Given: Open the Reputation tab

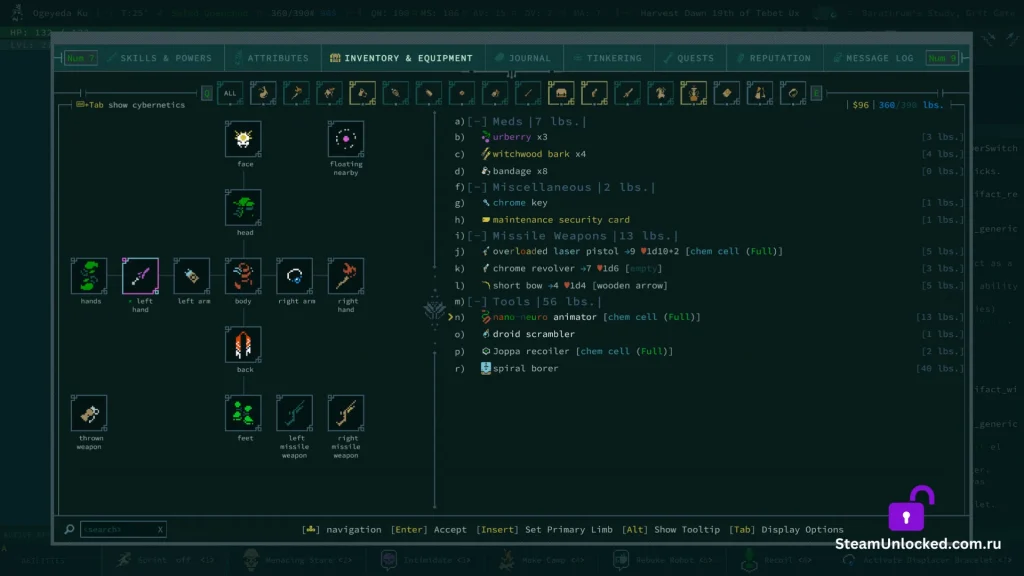Looking at the screenshot, I should [x=775, y=58].
